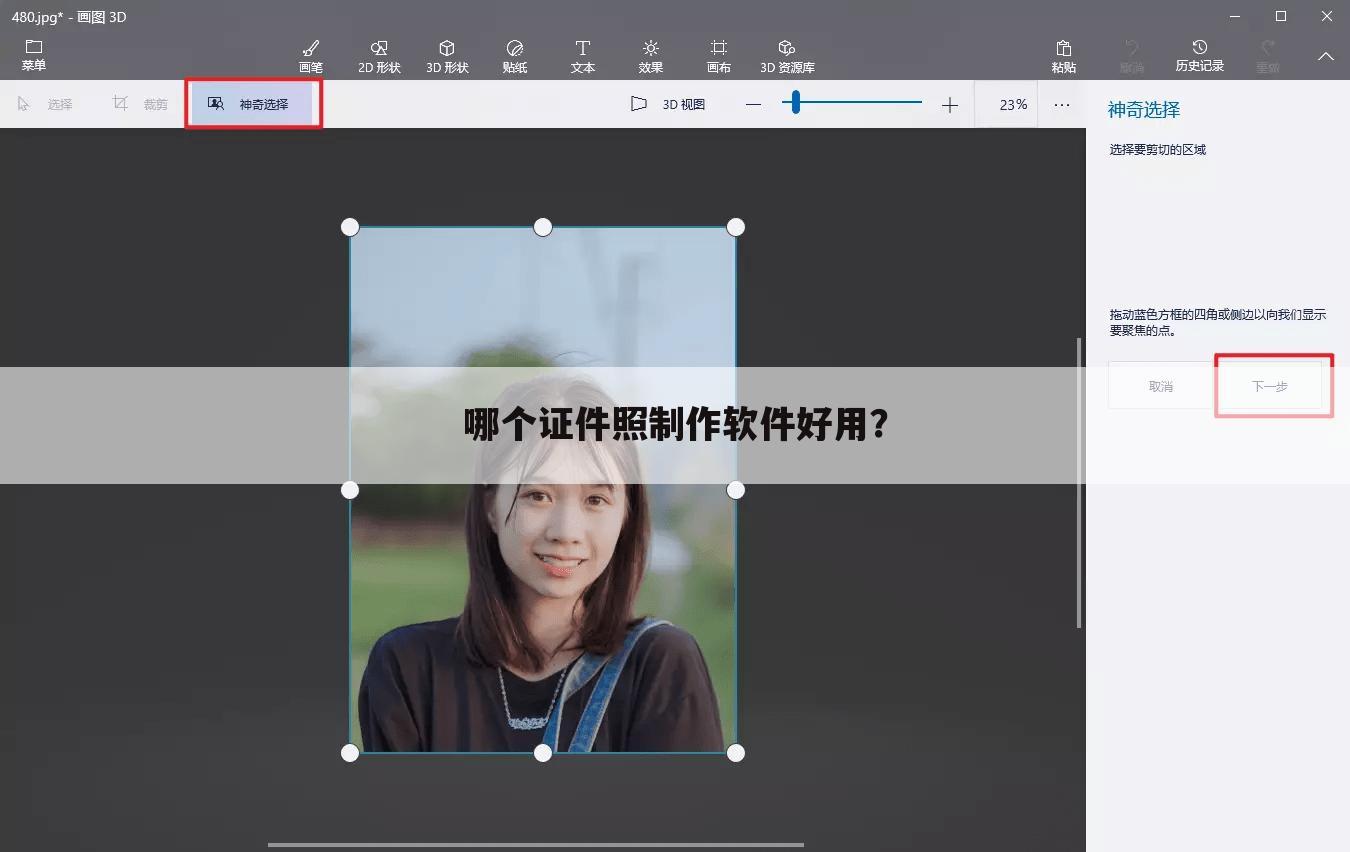The width and height of the screenshot is (1350, 852).
Task: Maximize the 画图 3D window
Action: [1281, 16]
